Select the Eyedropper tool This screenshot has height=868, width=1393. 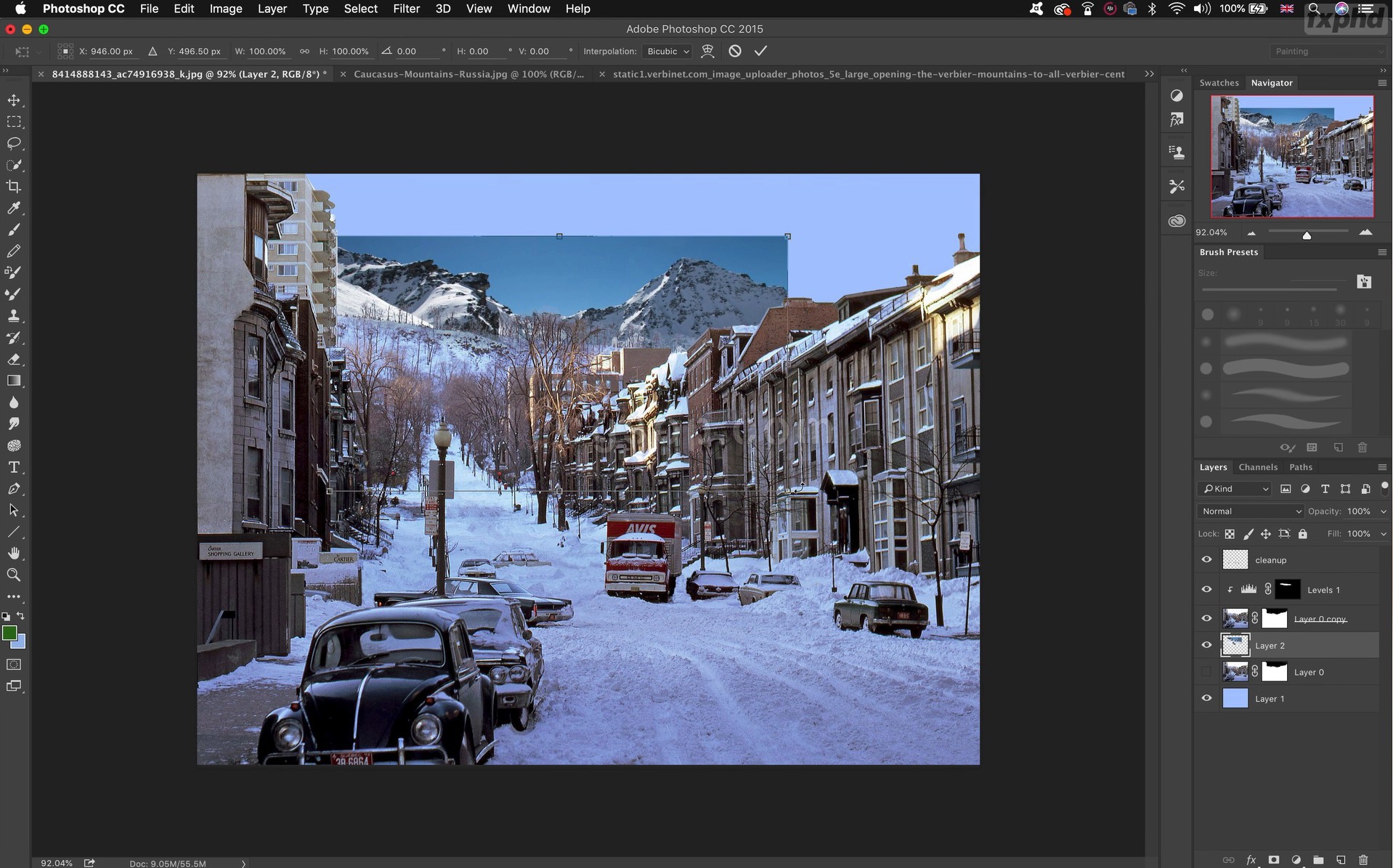click(14, 208)
